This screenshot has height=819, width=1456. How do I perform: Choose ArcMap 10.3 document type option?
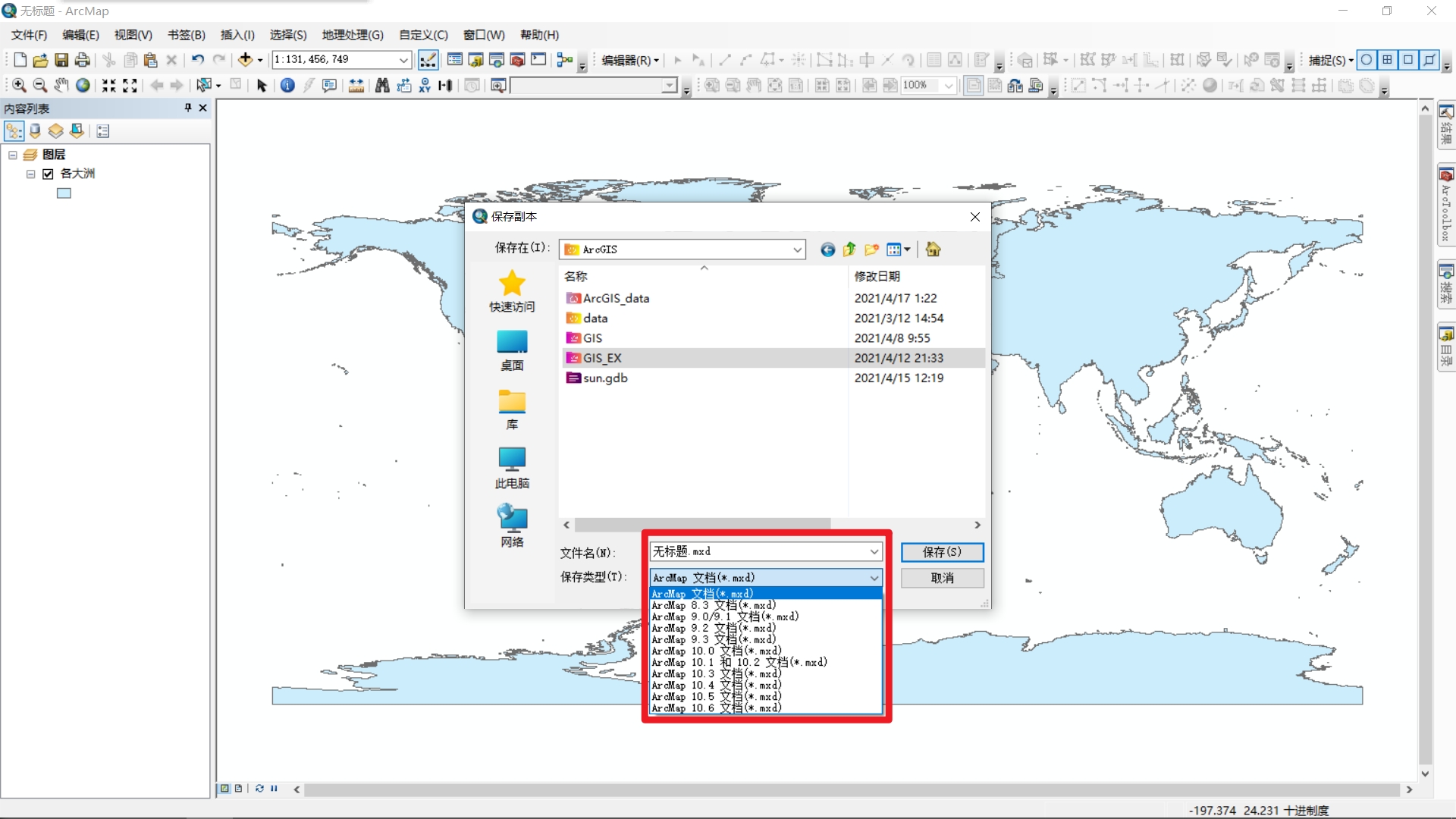716,673
